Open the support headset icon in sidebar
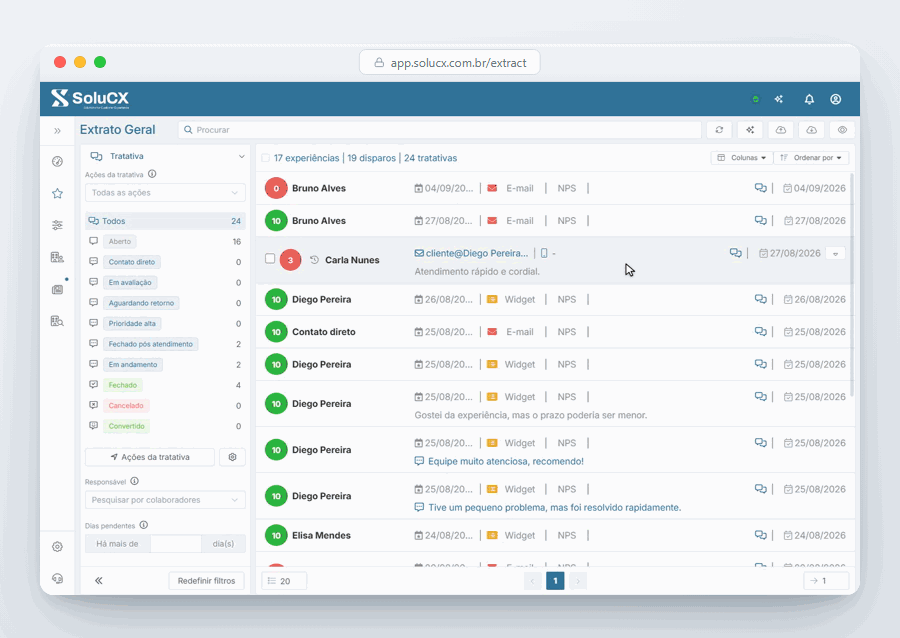This screenshot has height=638, width=900. coord(57,578)
